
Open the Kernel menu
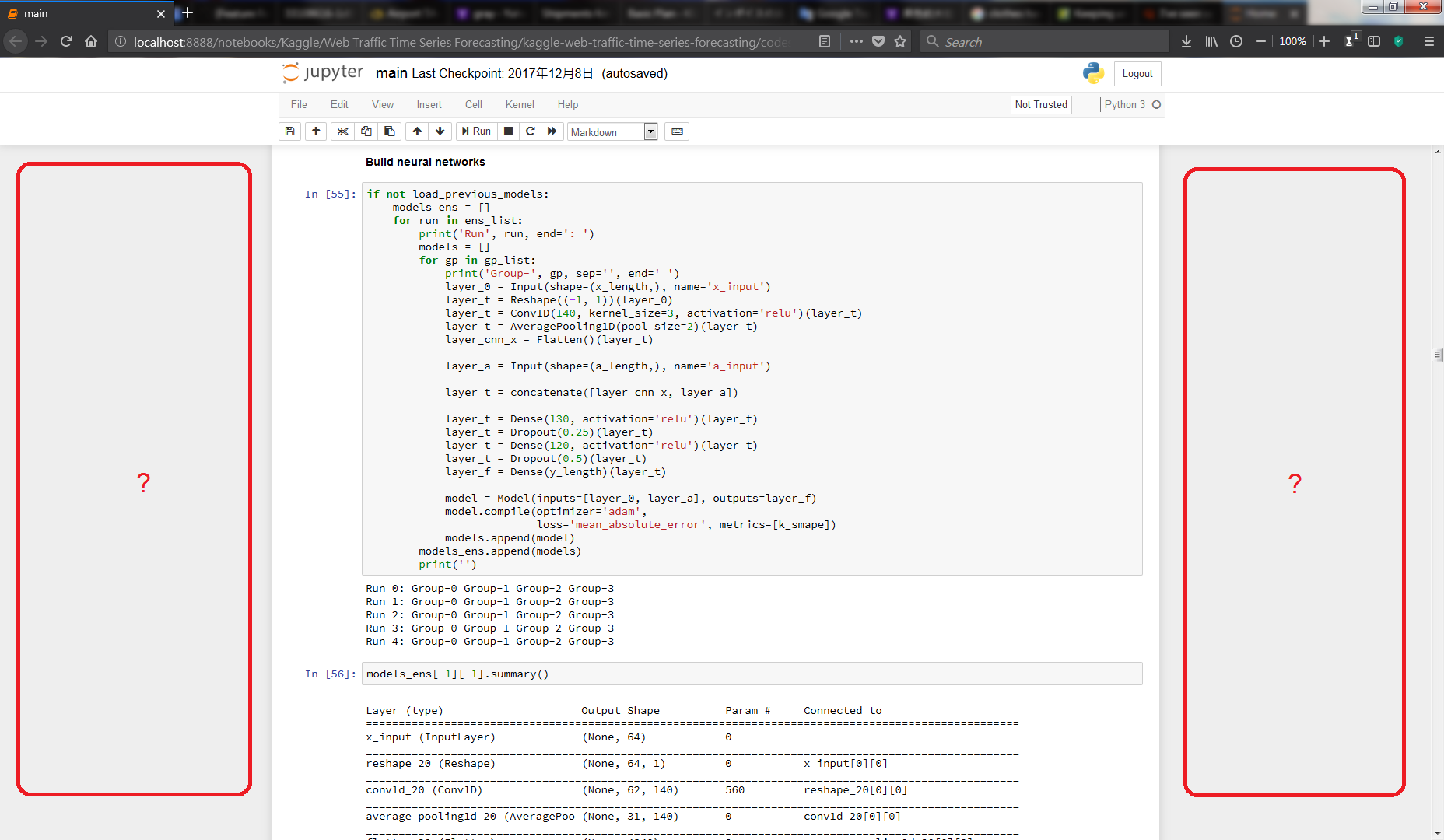(x=519, y=104)
